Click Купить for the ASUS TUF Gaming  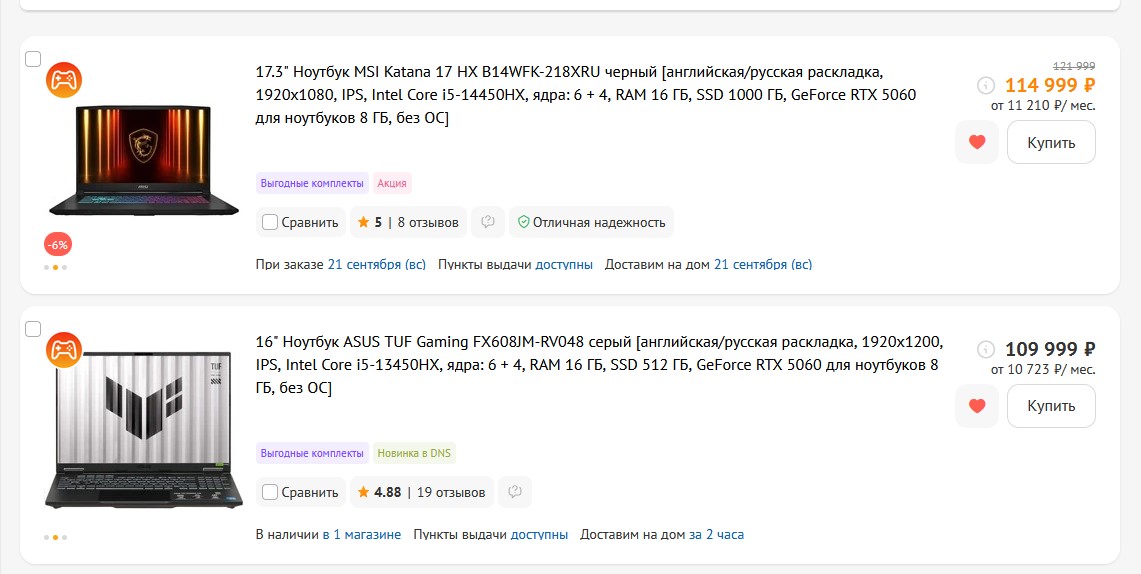(x=1051, y=406)
